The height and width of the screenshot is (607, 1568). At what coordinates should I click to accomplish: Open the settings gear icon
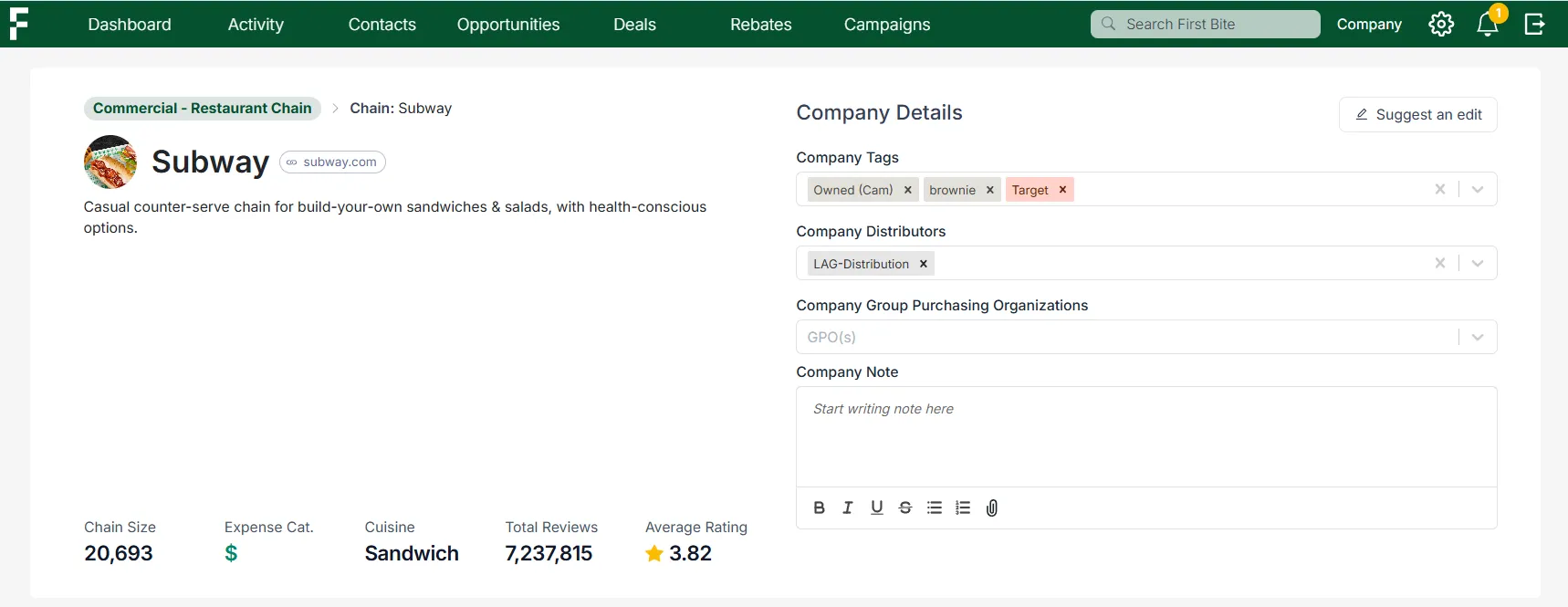pos(1441,24)
